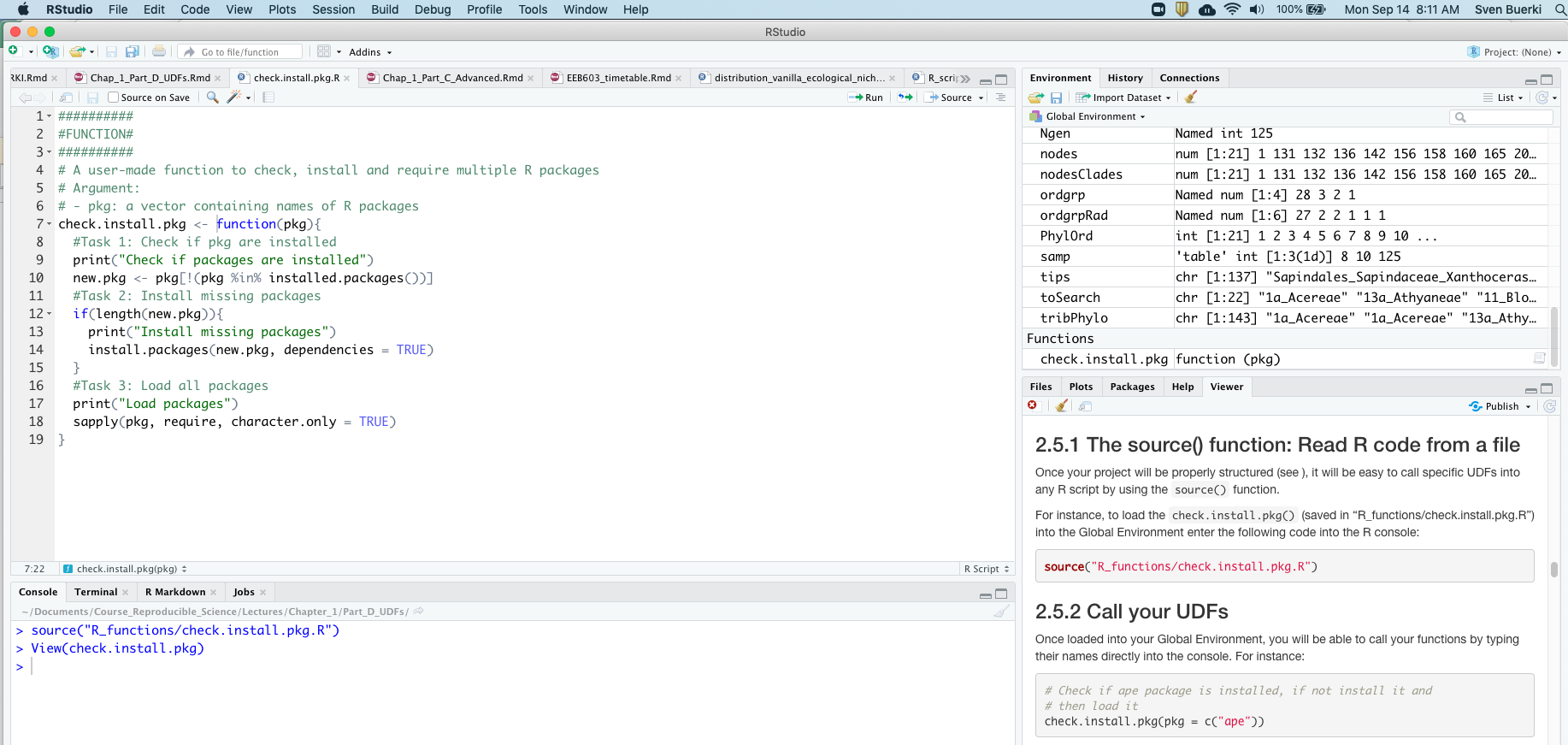Collapse section fold at line 1
The height and width of the screenshot is (745, 1568).
tap(49, 116)
